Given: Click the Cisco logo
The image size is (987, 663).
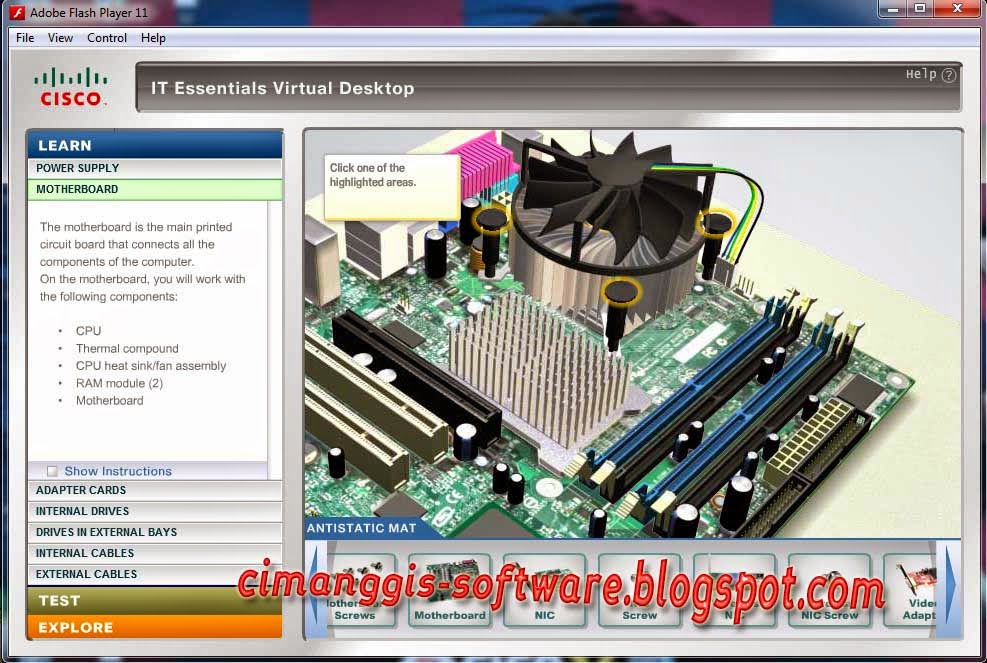Looking at the screenshot, I should (x=70, y=85).
